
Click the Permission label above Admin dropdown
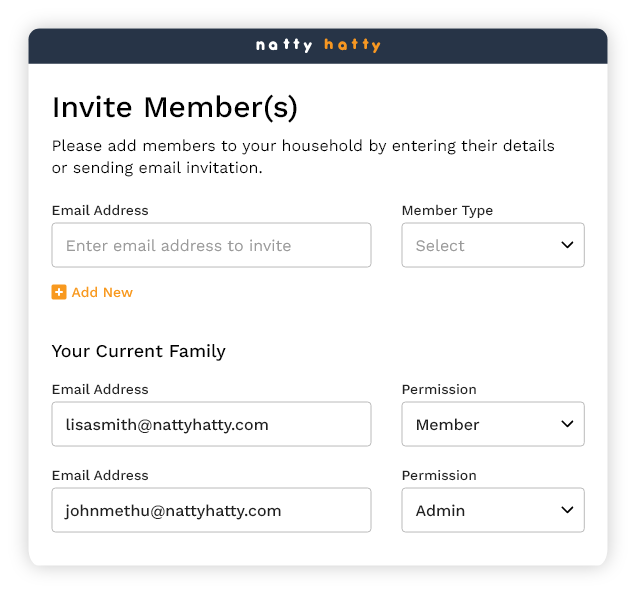(x=439, y=475)
